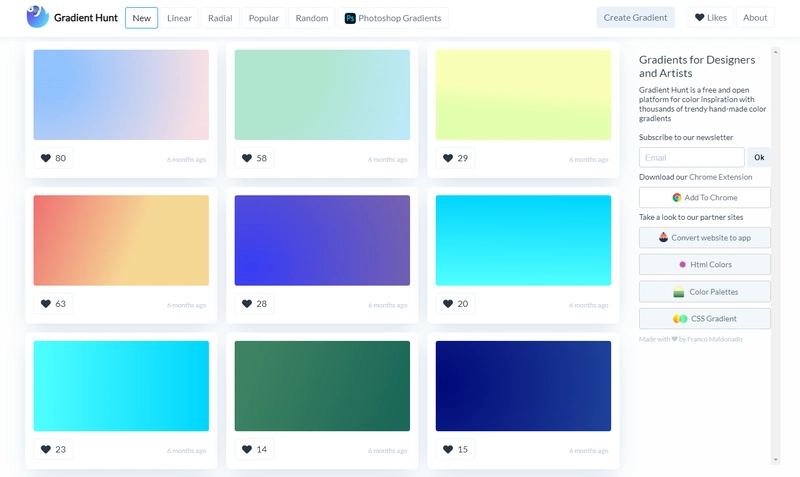The width and height of the screenshot is (800, 477).
Task: Open Convert website to app partner site
Action: click(x=705, y=238)
